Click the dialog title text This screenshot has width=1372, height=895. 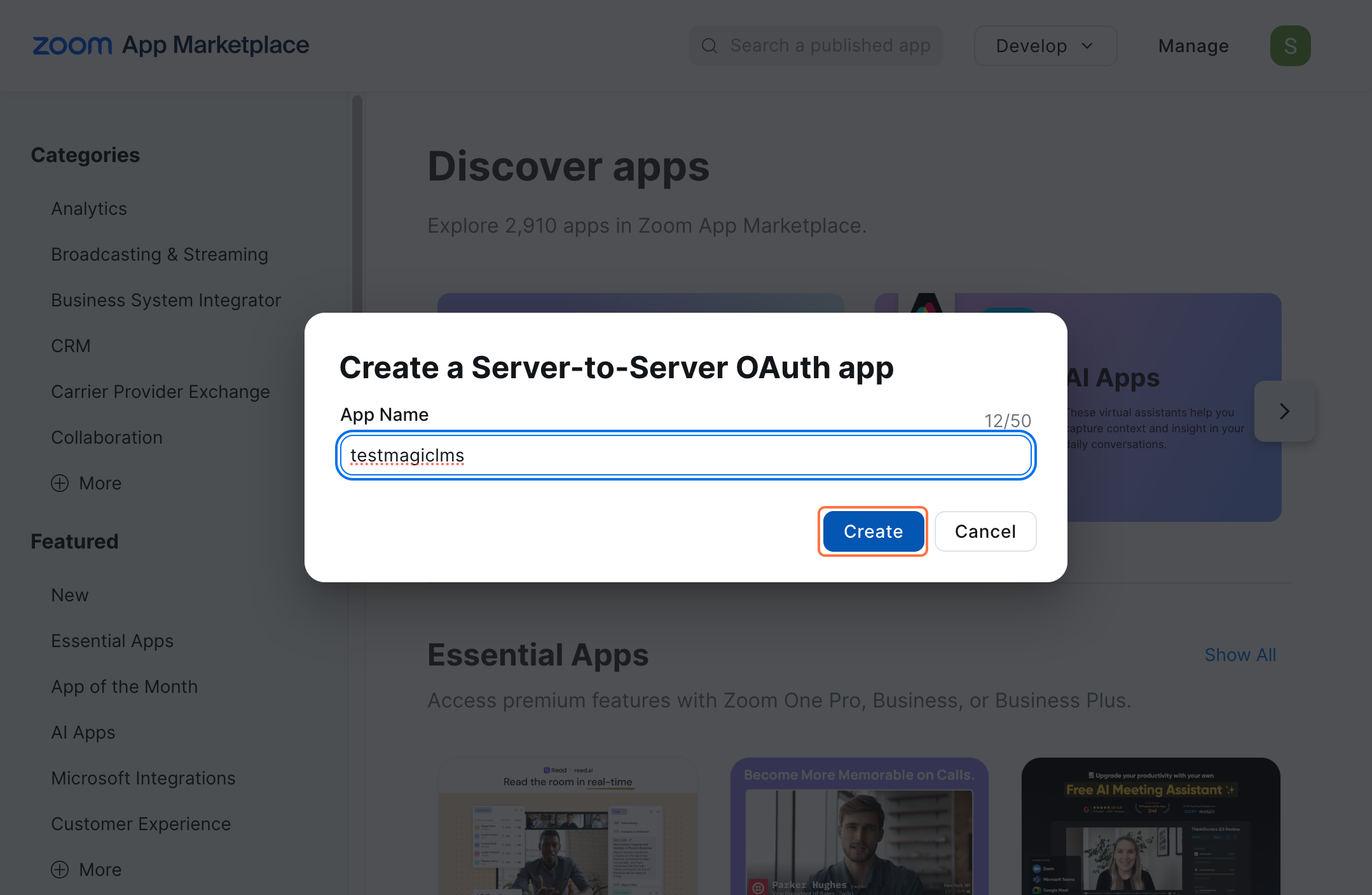pyautogui.click(x=616, y=367)
